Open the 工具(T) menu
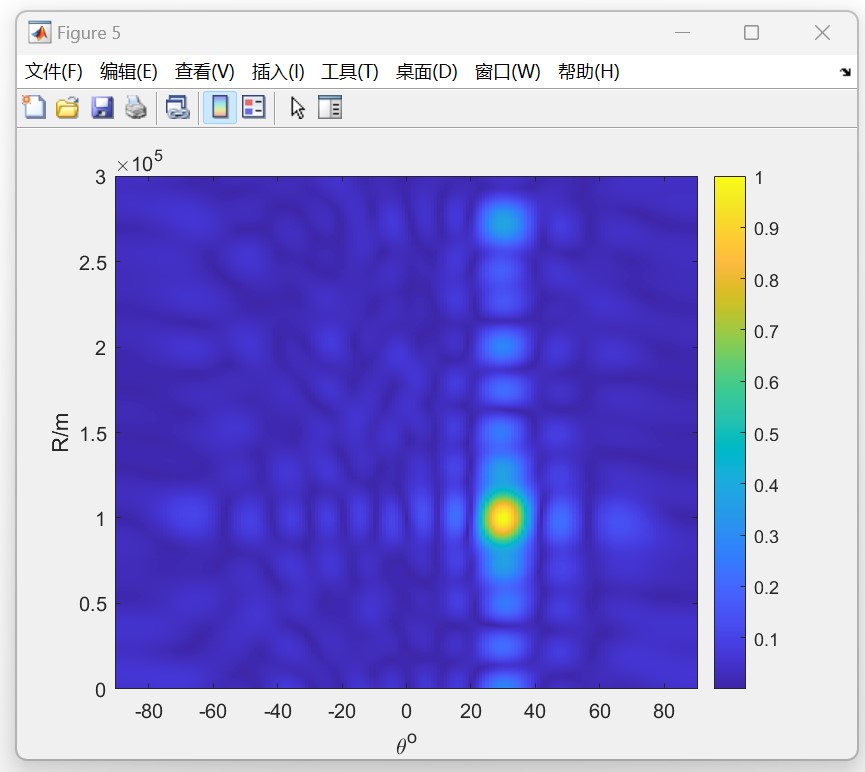This screenshot has height=772, width=865. (350, 72)
